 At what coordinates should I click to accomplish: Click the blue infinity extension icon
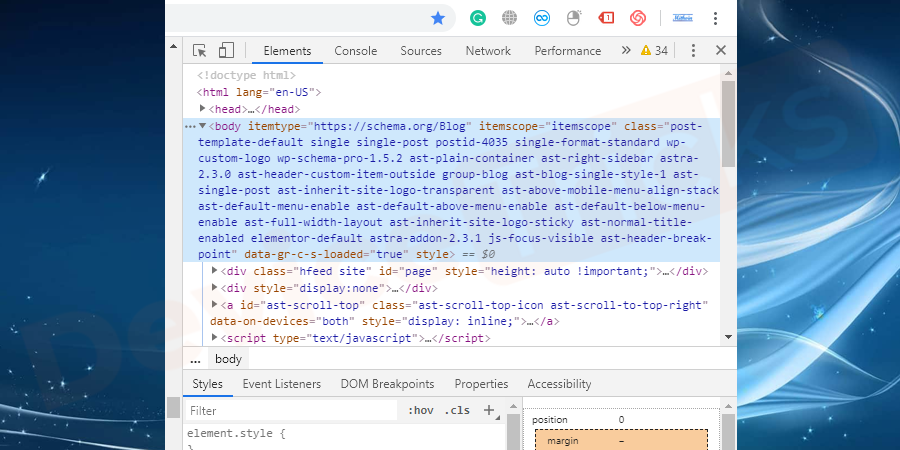coord(541,18)
